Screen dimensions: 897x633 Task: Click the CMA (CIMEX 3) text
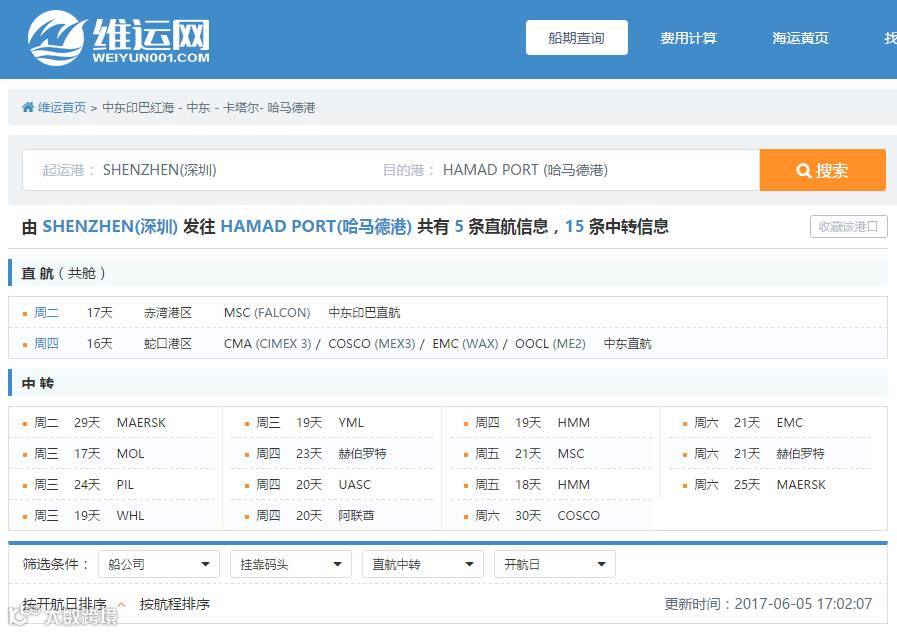coord(268,344)
